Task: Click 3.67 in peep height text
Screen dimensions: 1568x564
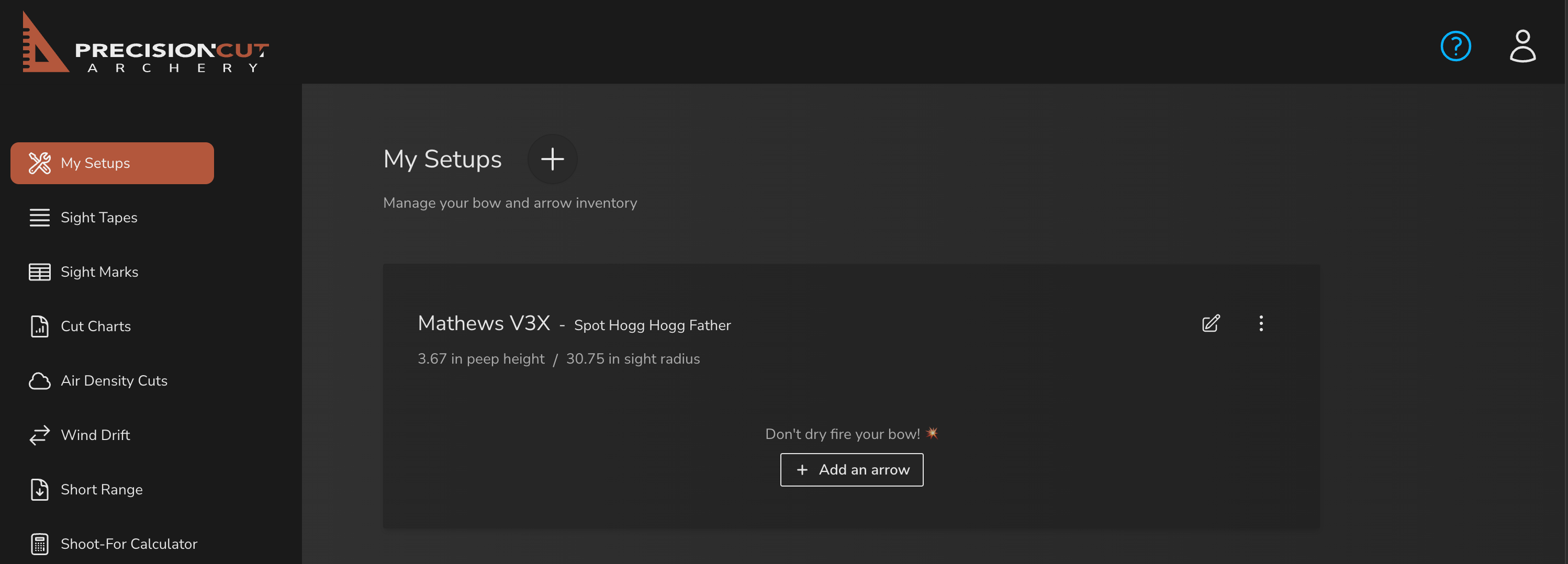Action: (481, 359)
